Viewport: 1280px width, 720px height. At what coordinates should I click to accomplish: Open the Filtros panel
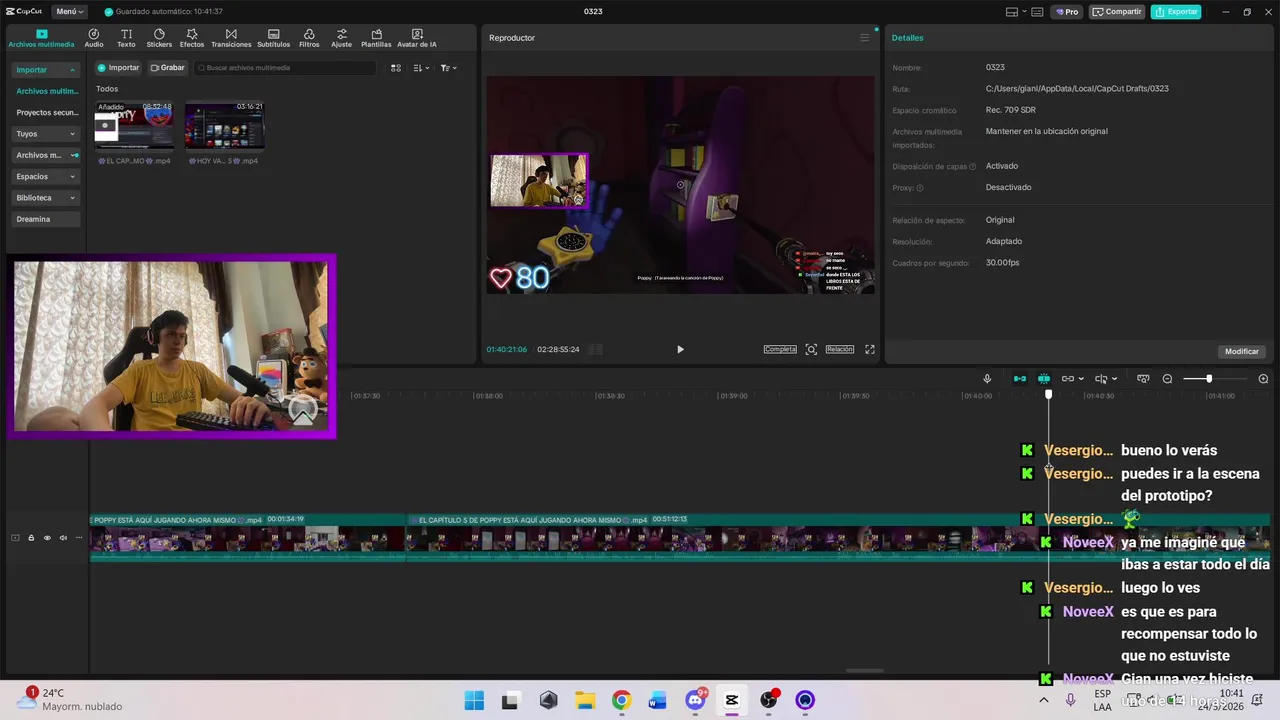click(309, 38)
